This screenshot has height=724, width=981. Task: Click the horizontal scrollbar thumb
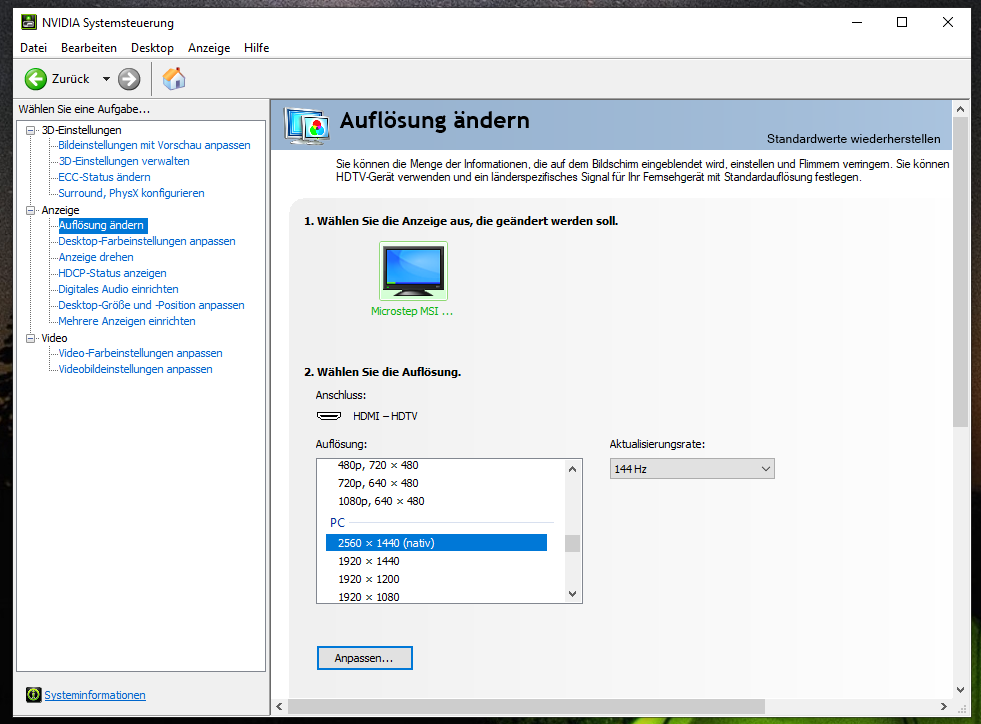click(526, 706)
